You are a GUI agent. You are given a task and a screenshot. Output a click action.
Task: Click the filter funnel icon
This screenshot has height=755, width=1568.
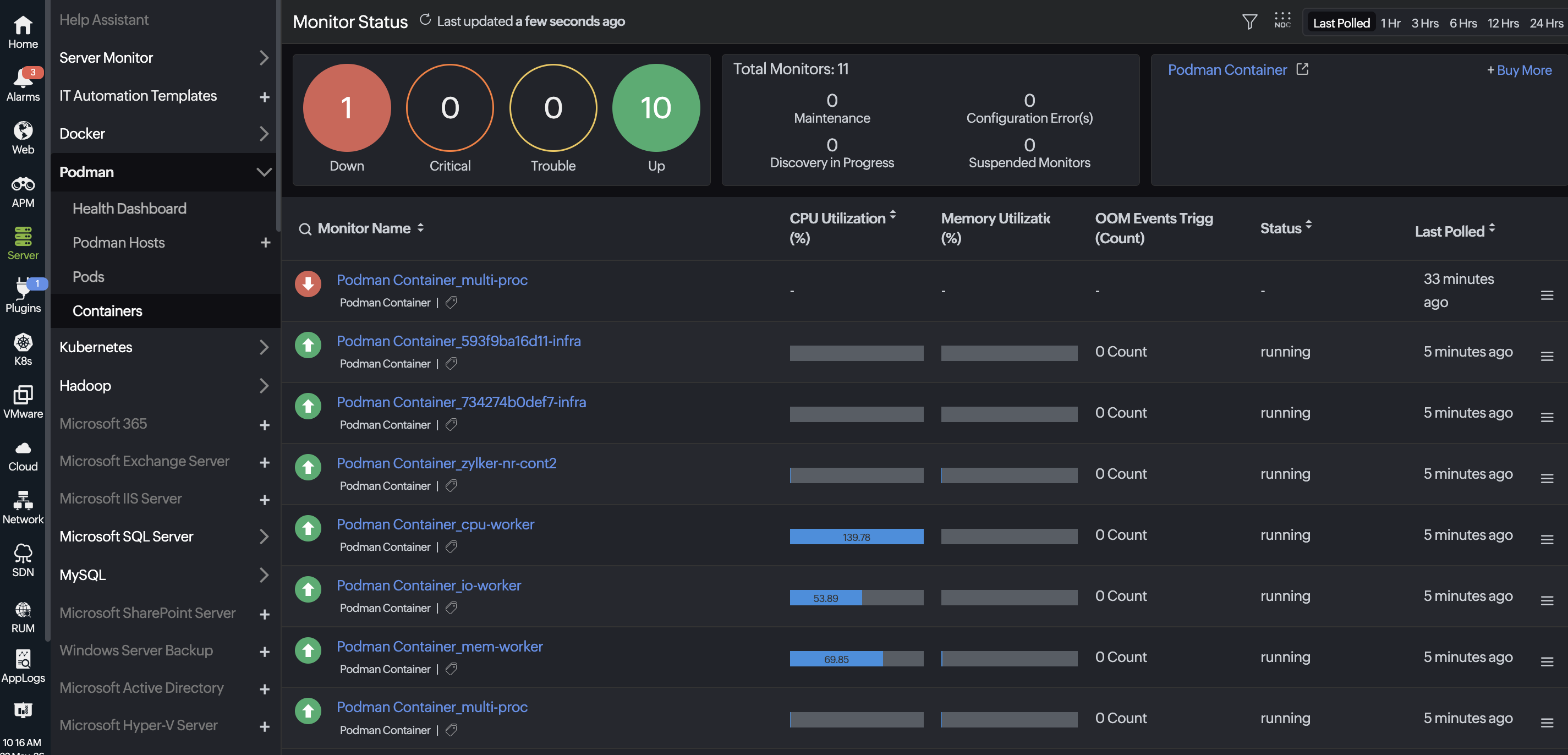pos(1249,22)
